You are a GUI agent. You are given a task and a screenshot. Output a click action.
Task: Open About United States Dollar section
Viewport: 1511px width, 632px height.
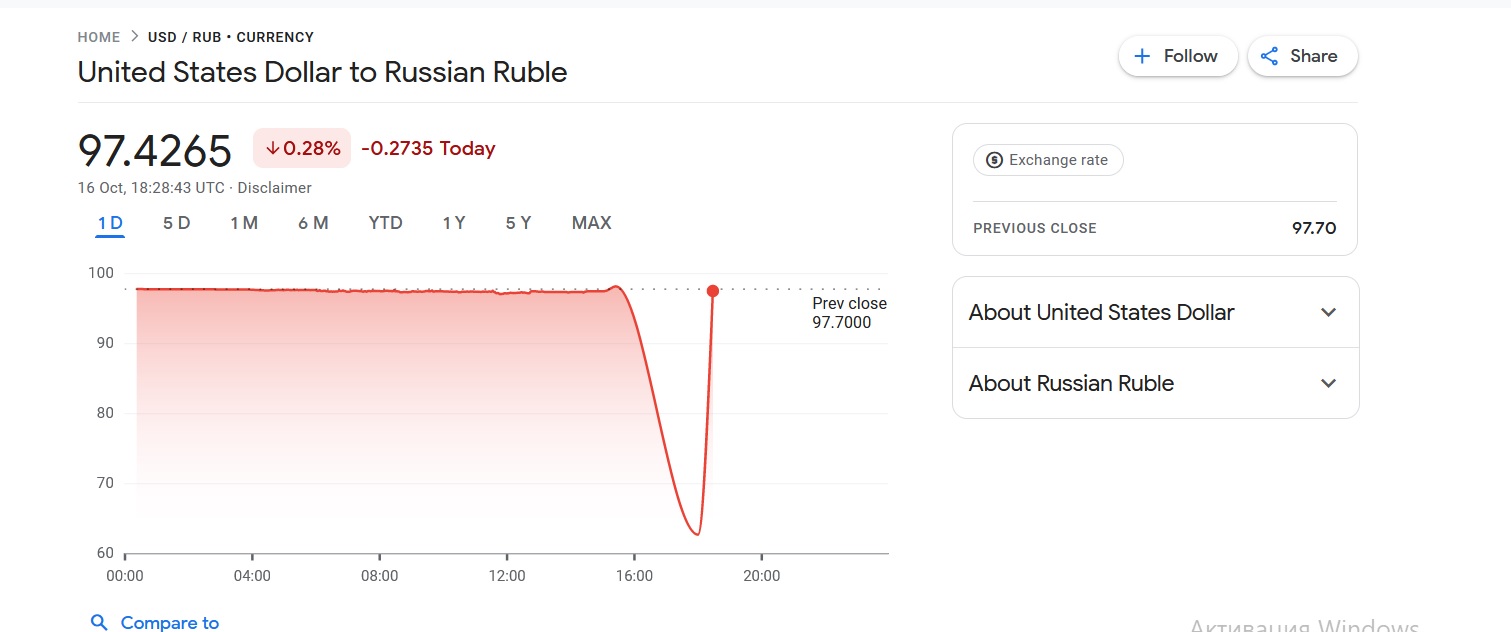point(1155,312)
